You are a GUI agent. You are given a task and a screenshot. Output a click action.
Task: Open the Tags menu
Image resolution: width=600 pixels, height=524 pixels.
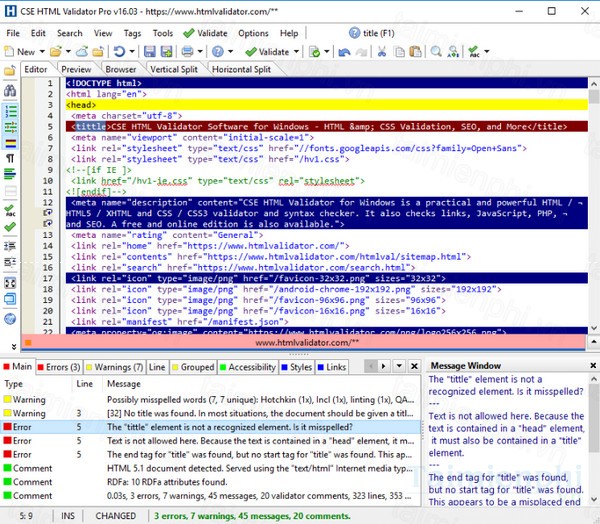[132, 33]
